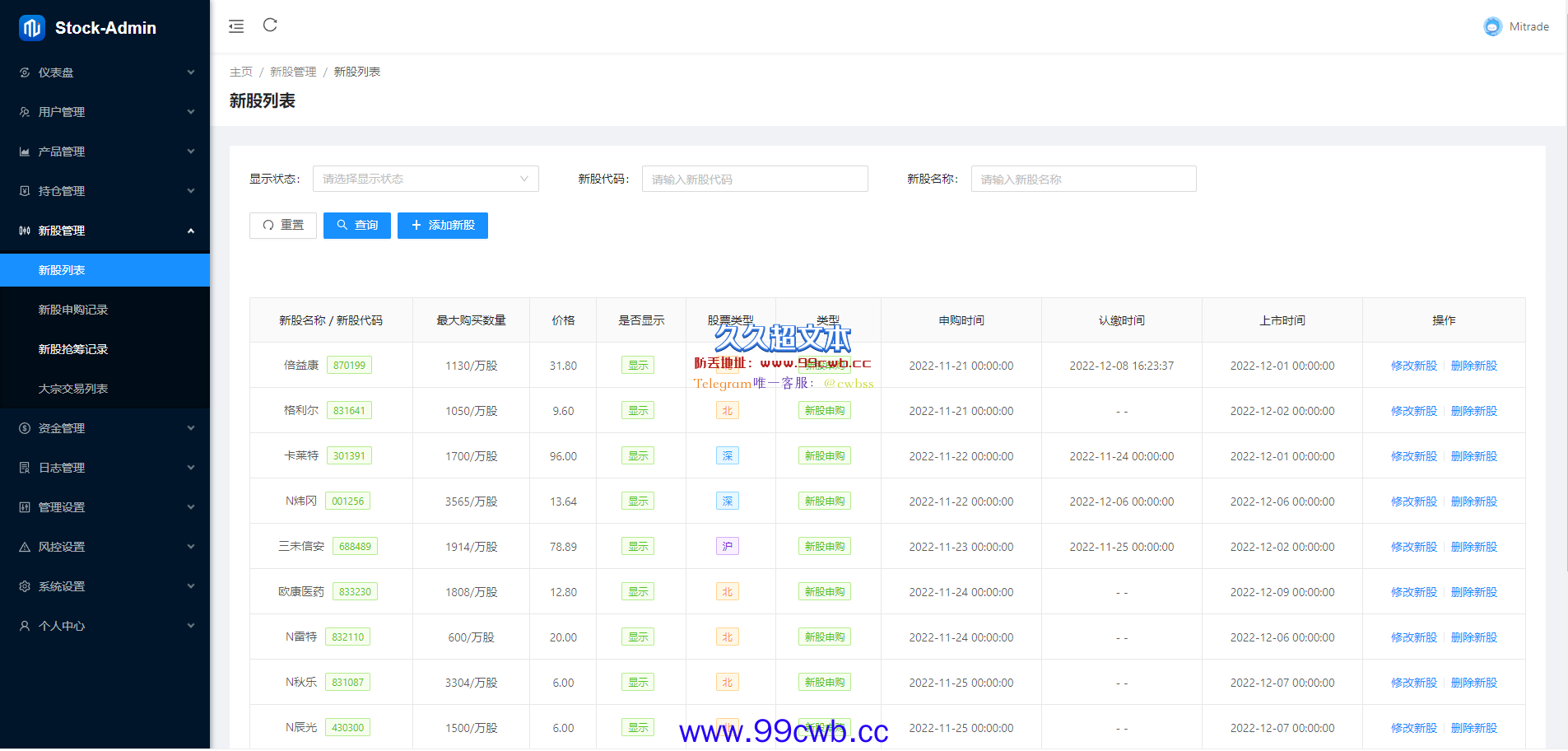Click stock code tag 688489
The height and width of the screenshot is (751, 1568).
pos(355,546)
